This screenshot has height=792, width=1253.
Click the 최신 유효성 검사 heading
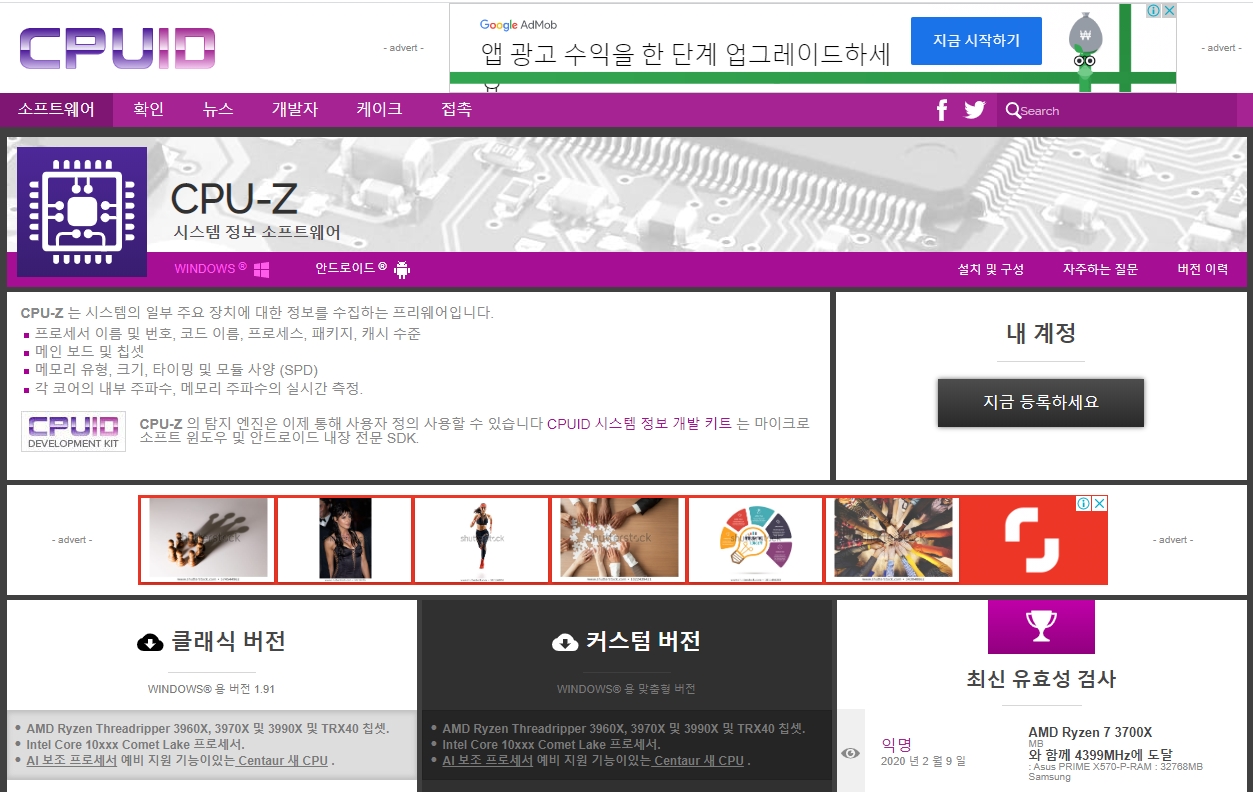[x=1041, y=680]
